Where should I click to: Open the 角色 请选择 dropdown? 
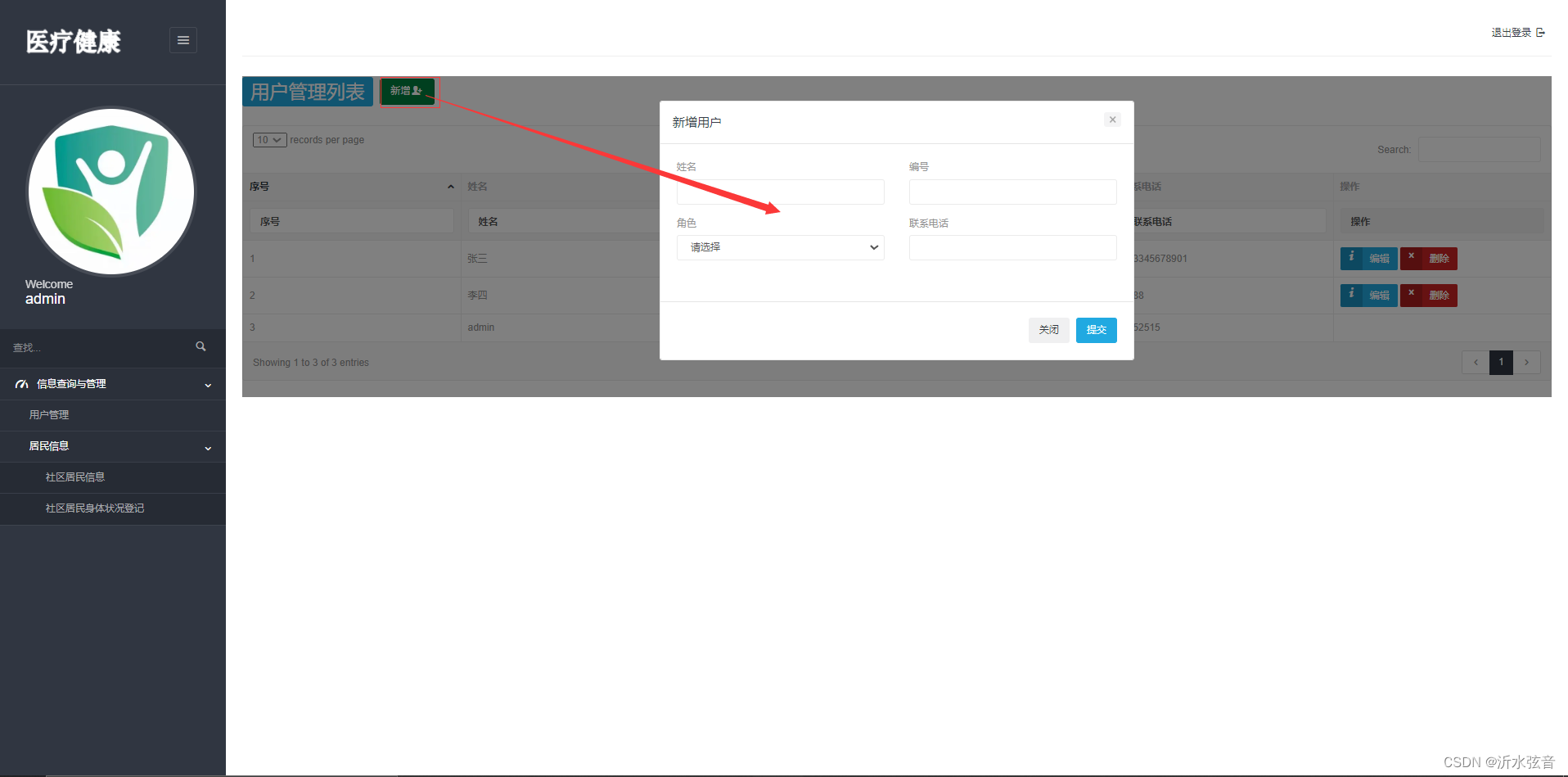click(781, 247)
